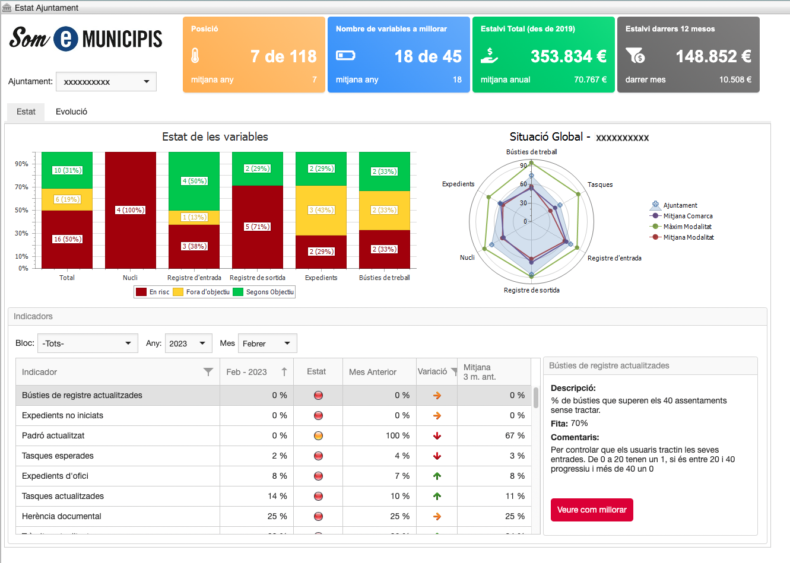Image resolution: width=790 pixels, height=563 pixels.
Task: Click red down arrow for Padró actualitzat
Action: pos(437,436)
